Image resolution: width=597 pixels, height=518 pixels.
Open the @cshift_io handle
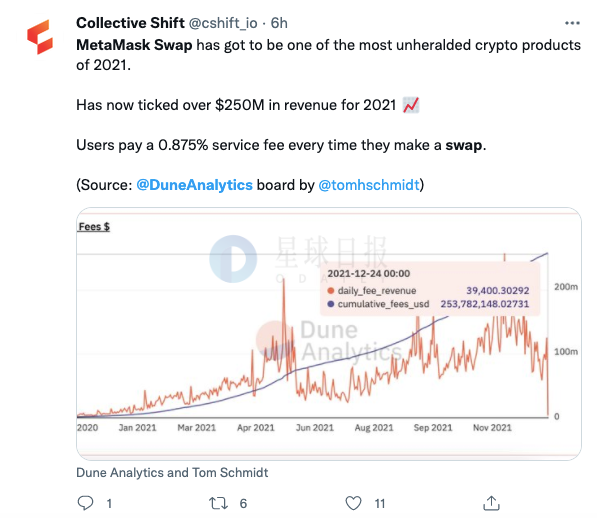click(x=223, y=23)
